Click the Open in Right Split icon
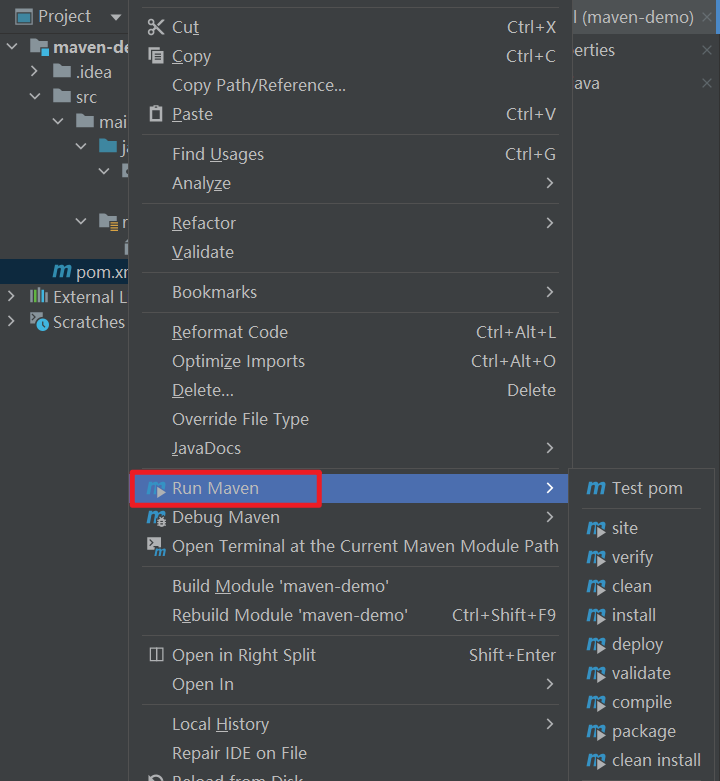This screenshot has width=720, height=781. coord(156,655)
